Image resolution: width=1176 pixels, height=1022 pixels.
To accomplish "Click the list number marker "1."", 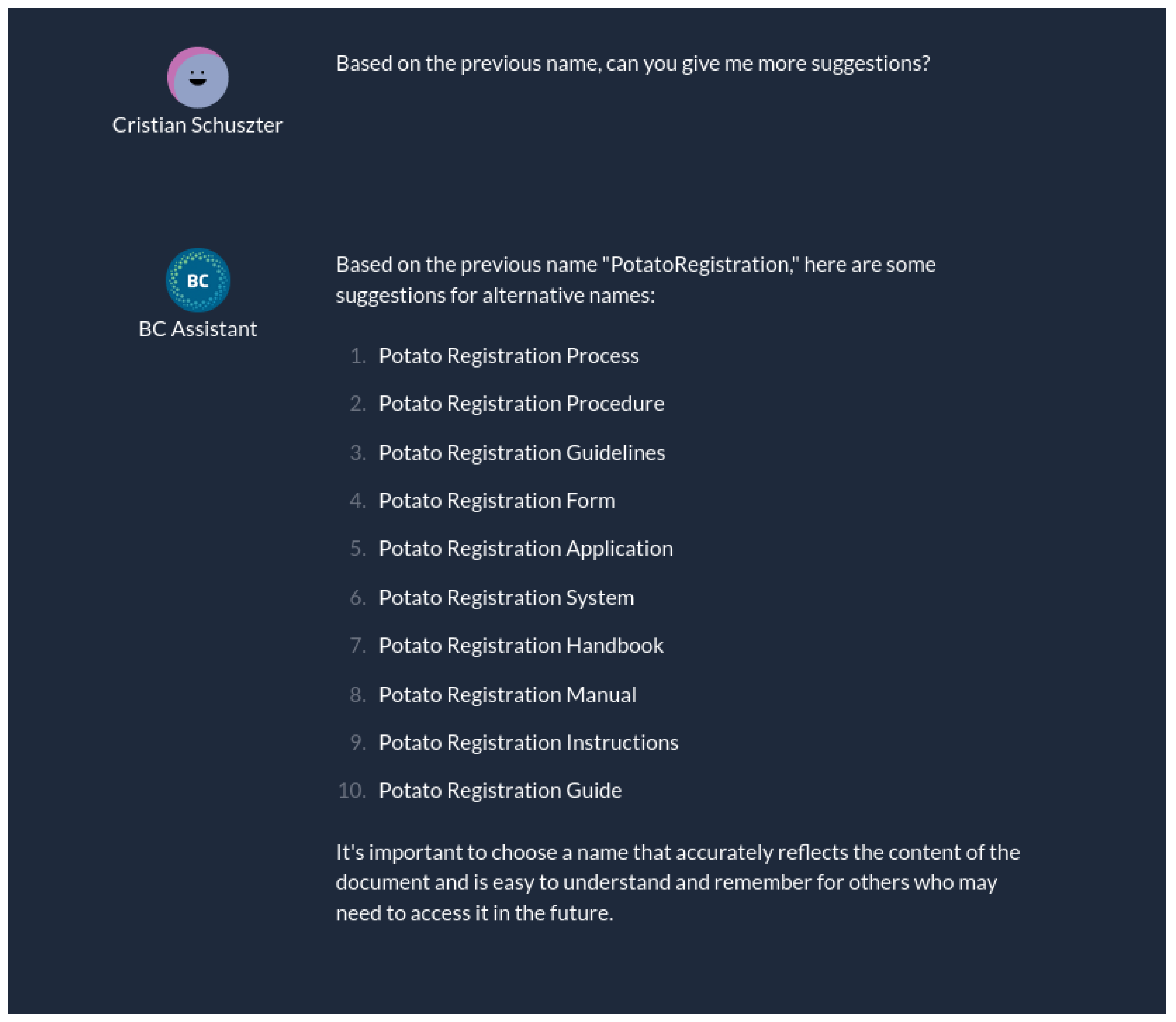I will [357, 356].
